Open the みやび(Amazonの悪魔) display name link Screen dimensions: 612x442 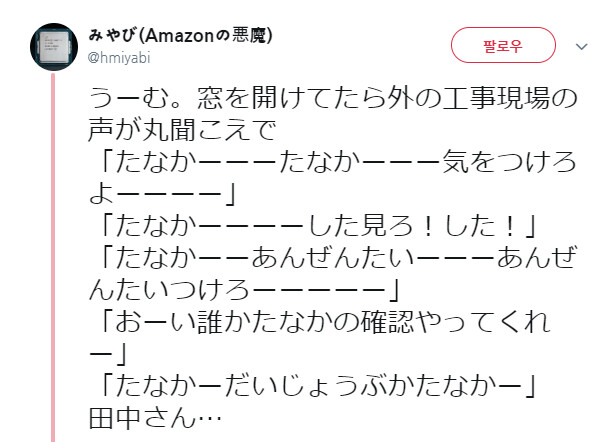[181, 36]
